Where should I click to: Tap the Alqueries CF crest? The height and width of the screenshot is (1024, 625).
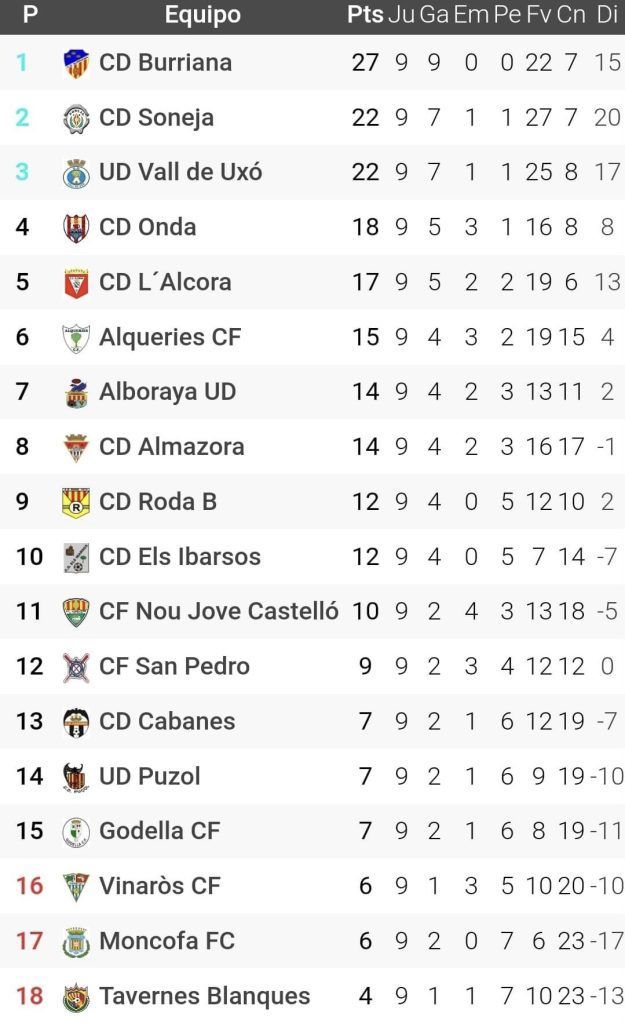tap(76, 338)
